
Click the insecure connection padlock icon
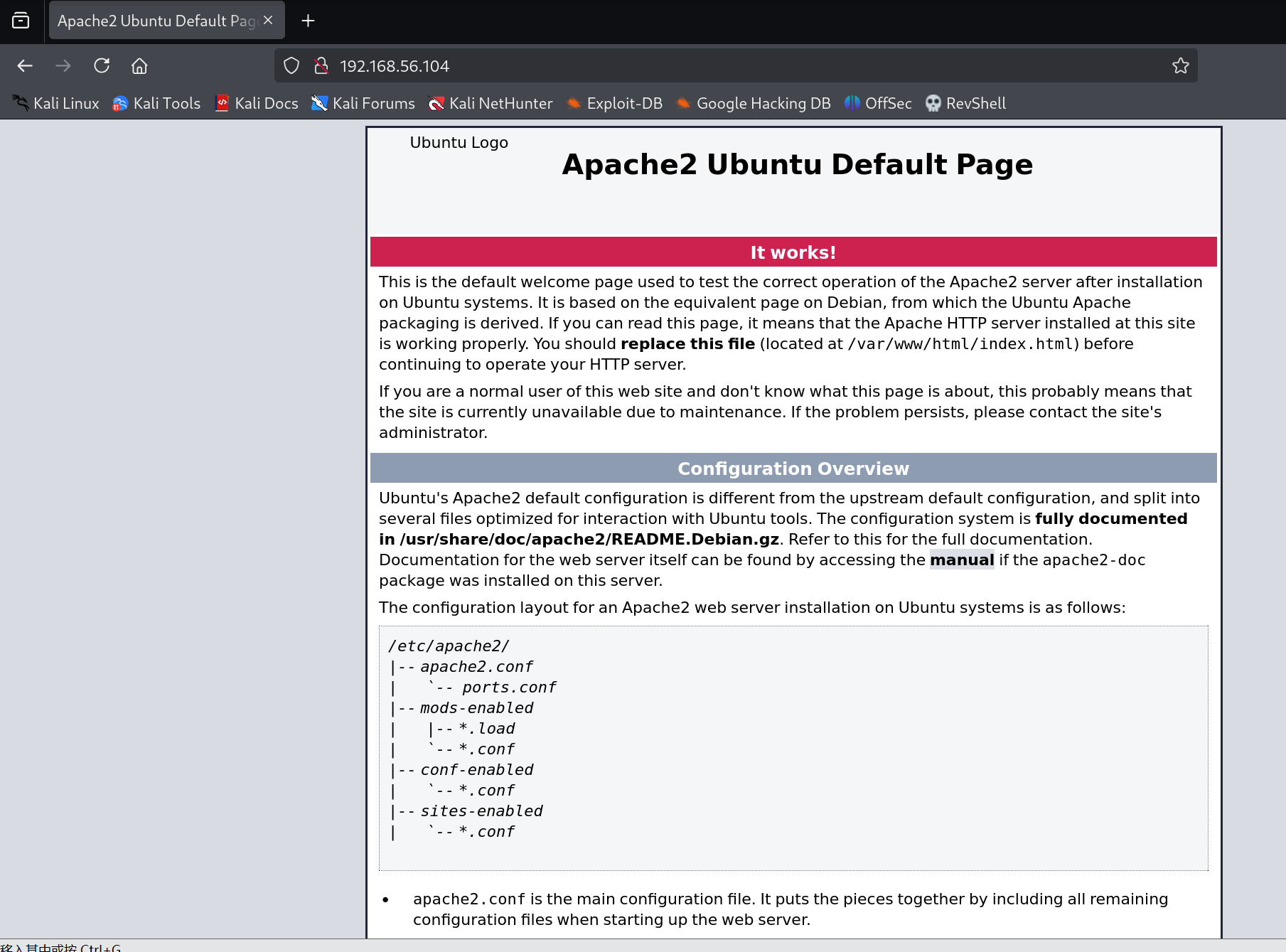321,66
